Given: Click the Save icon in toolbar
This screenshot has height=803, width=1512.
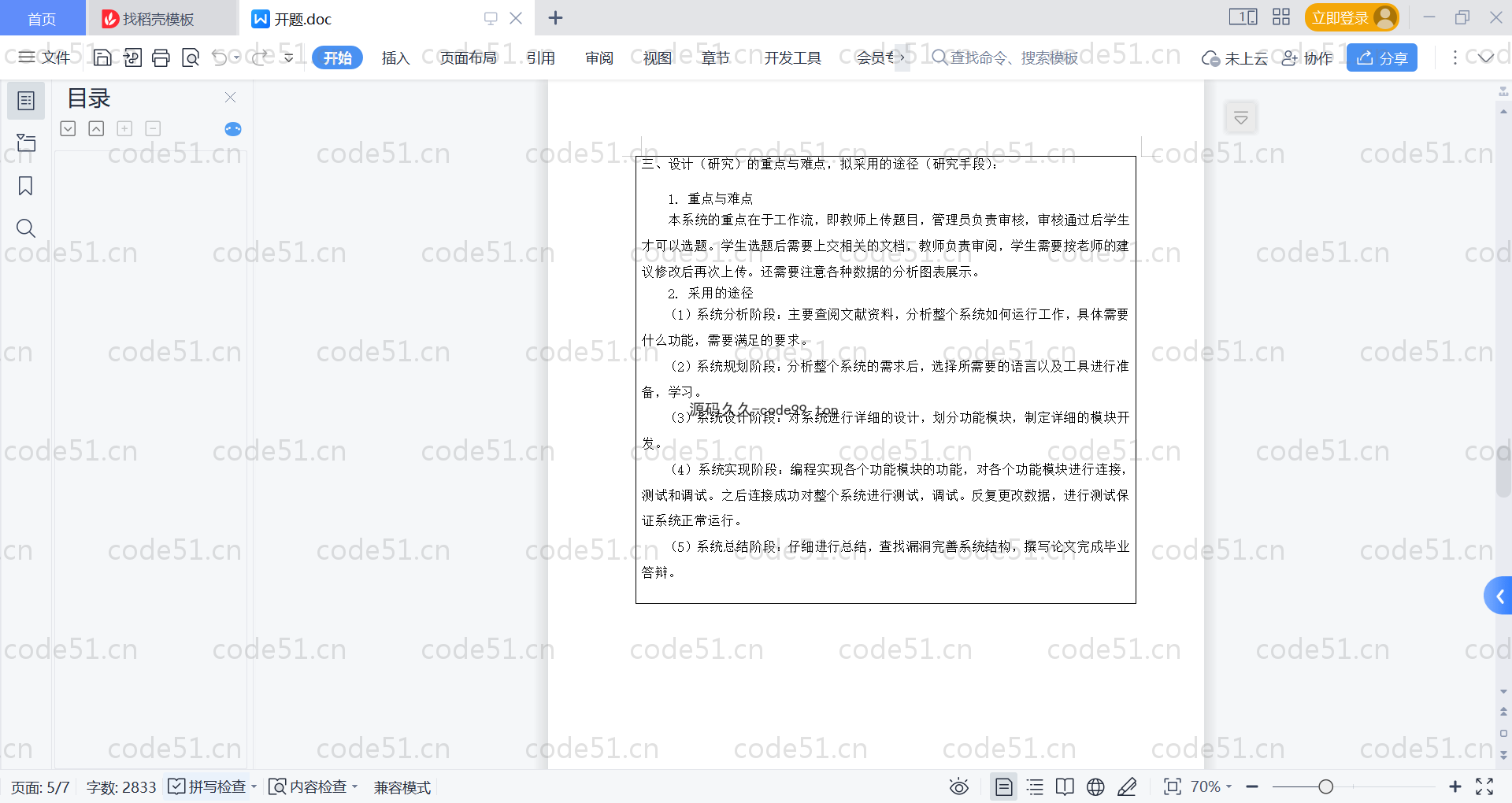Looking at the screenshot, I should point(102,57).
